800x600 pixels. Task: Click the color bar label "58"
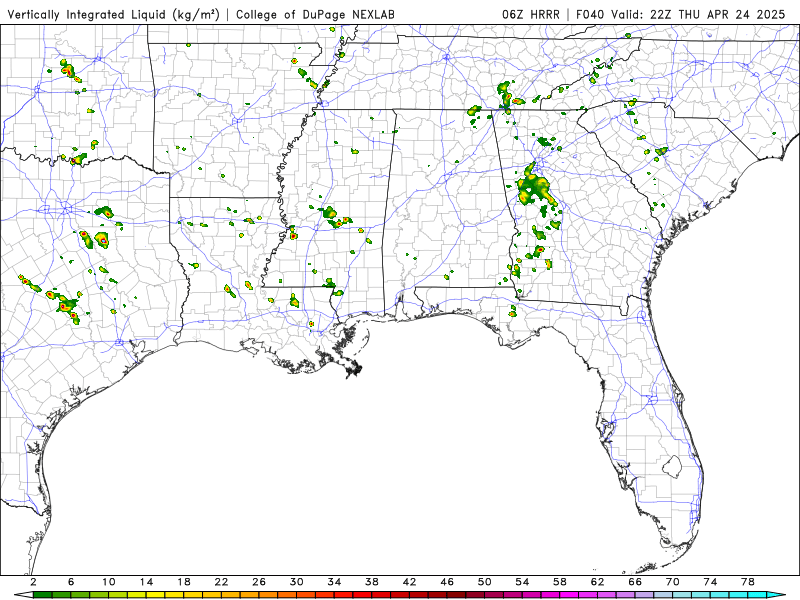560,582
